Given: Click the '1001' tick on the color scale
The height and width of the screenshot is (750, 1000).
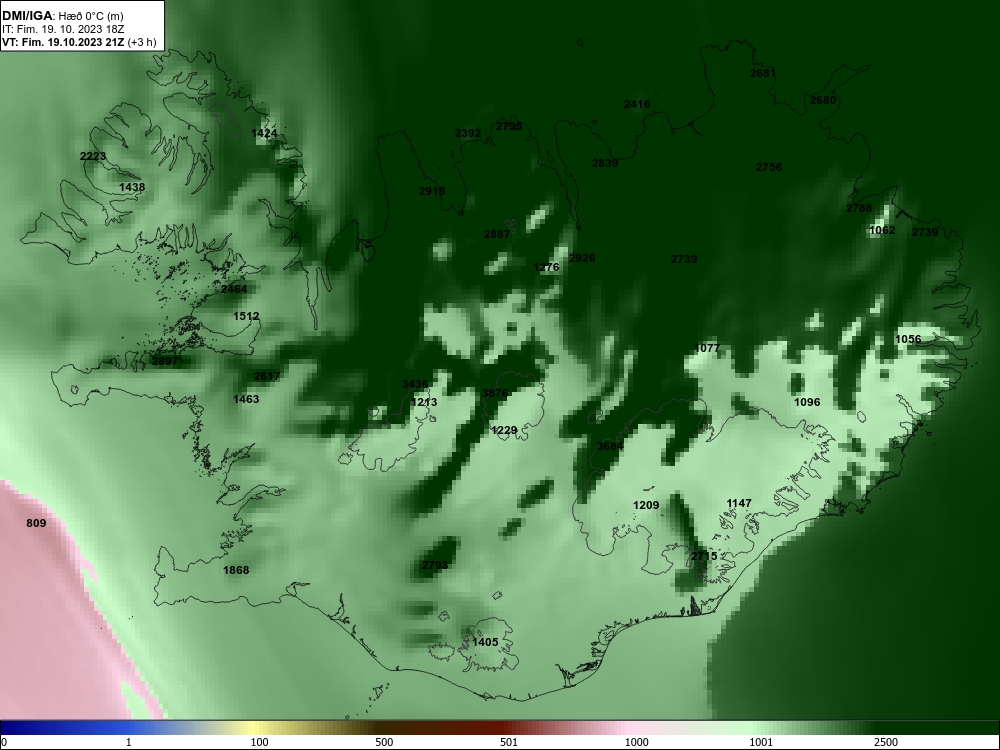Looking at the screenshot, I should (761, 742).
